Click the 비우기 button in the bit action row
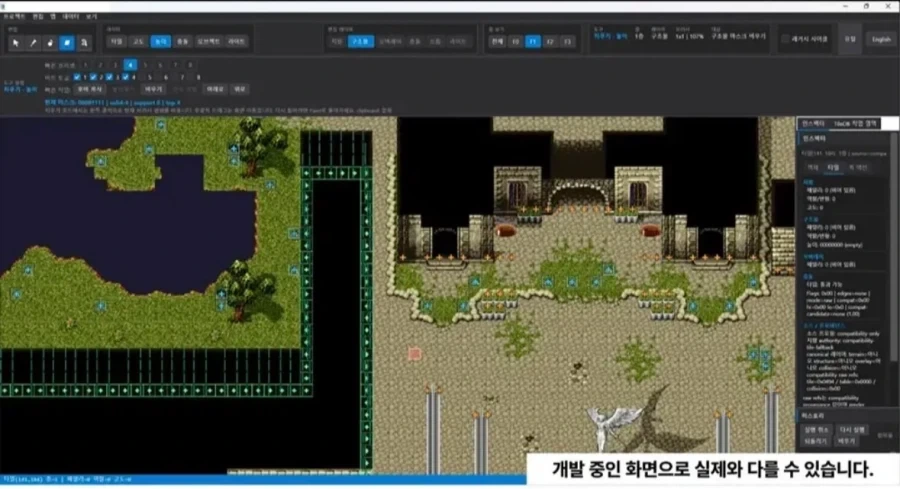Image resolution: width=900 pixels, height=489 pixels. point(153,89)
